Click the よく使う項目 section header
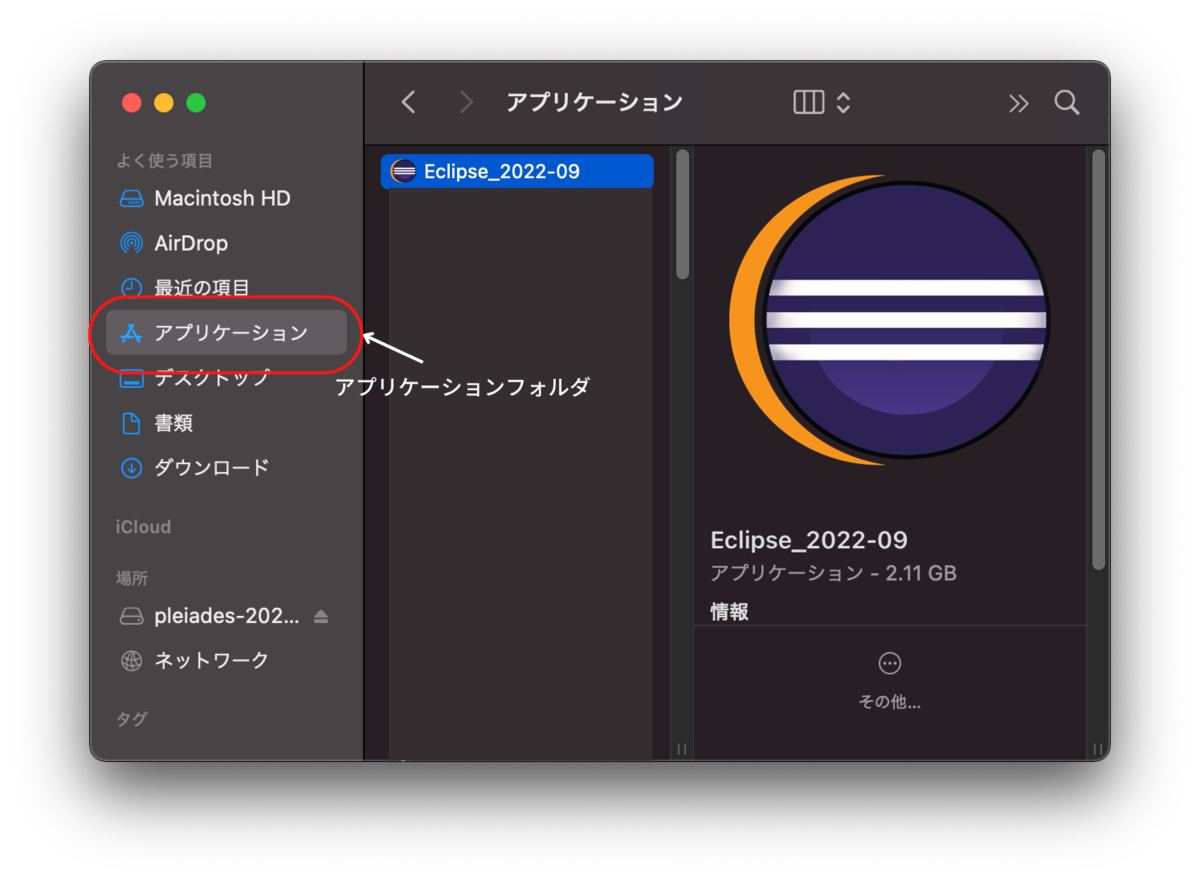The width and height of the screenshot is (1200, 880). (x=164, y=161)
